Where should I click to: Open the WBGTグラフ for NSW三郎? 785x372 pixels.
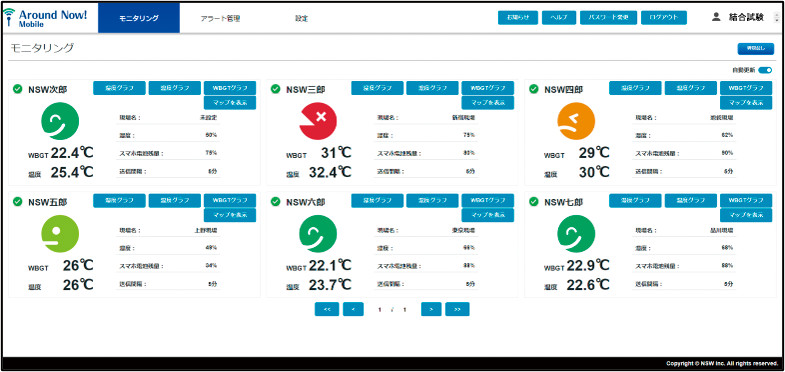[x=488, y=88]
